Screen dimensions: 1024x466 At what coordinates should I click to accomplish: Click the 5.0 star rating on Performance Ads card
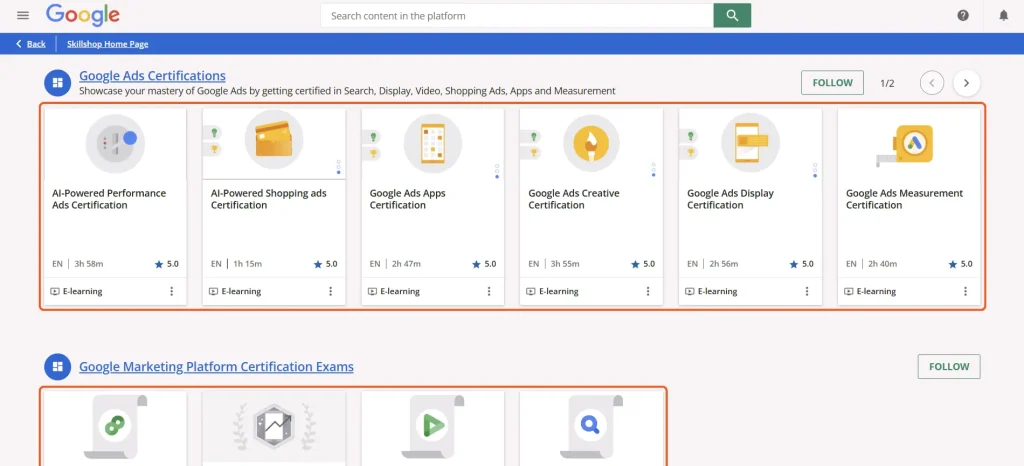167,264
